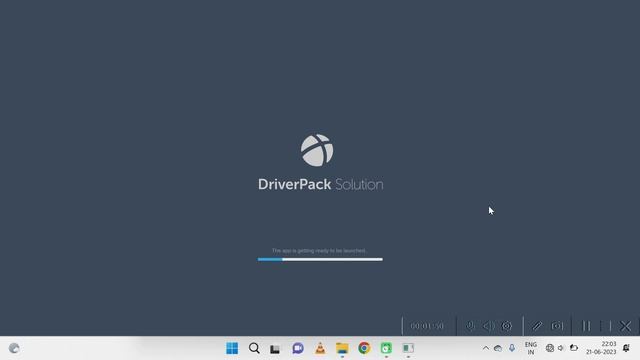Image resolution: width=640 pixels, height=360 pixels.
Task: Pause the screen recording
Action: pos(587,326)
